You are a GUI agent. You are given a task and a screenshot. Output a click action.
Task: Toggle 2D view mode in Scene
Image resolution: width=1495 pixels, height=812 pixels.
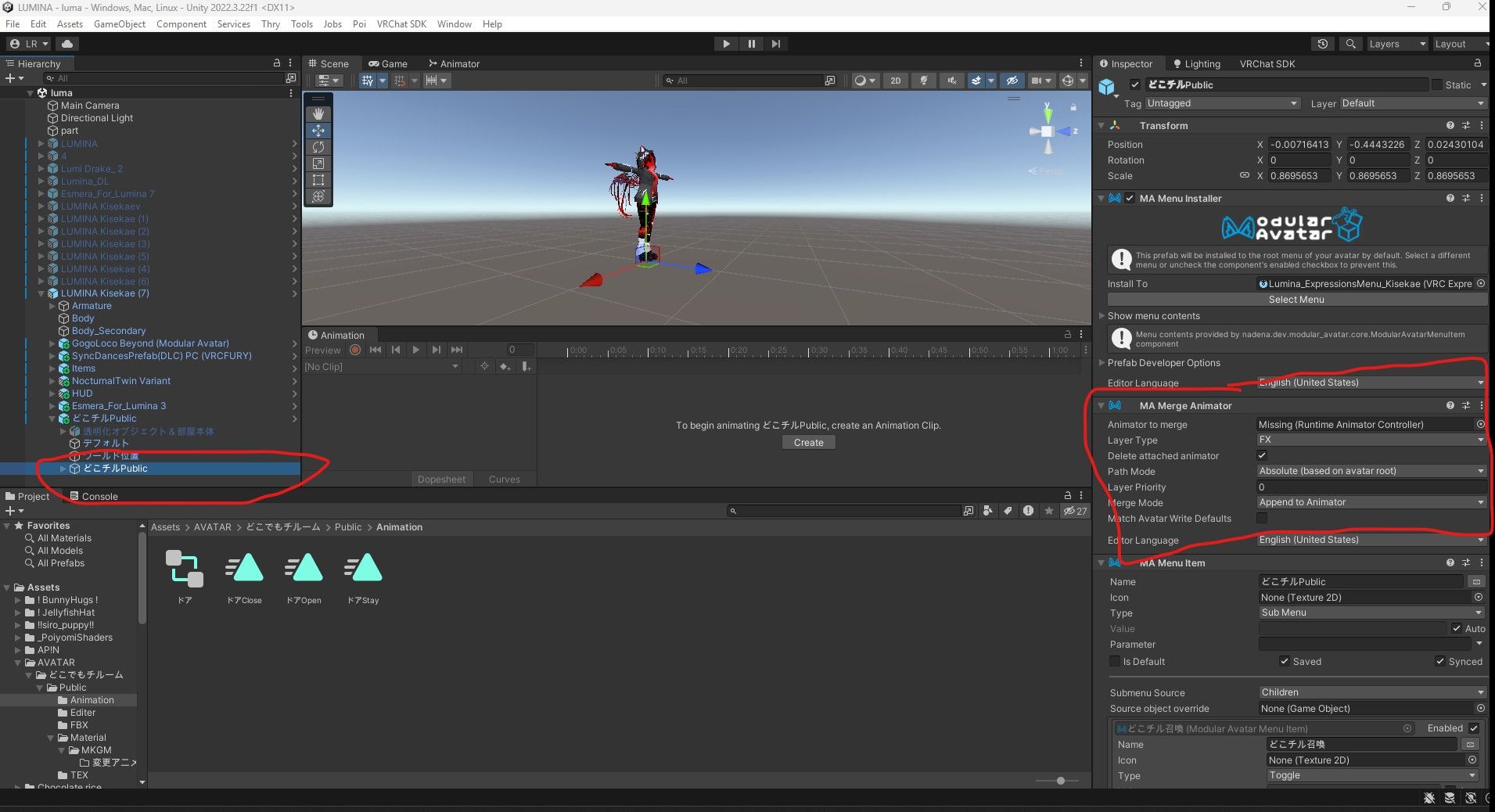(x=896, y=81)
